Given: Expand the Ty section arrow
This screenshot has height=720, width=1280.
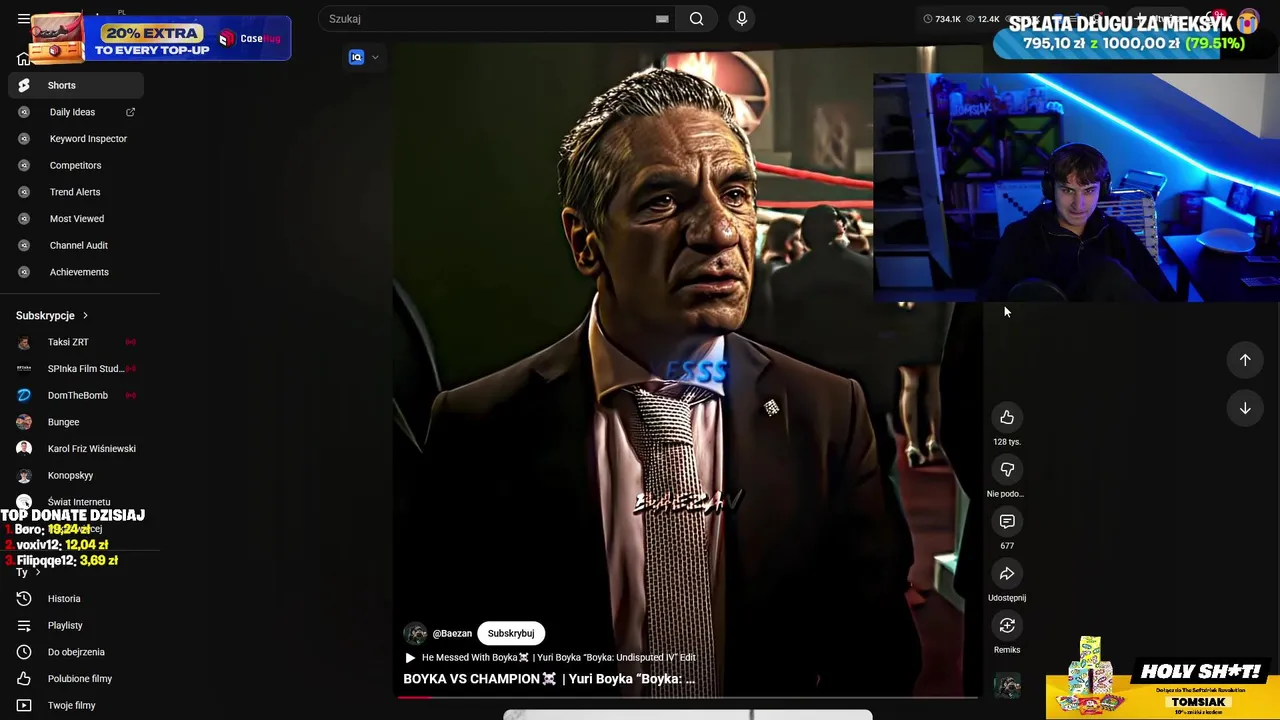Looking at the screenshot, I should point(38,573).
